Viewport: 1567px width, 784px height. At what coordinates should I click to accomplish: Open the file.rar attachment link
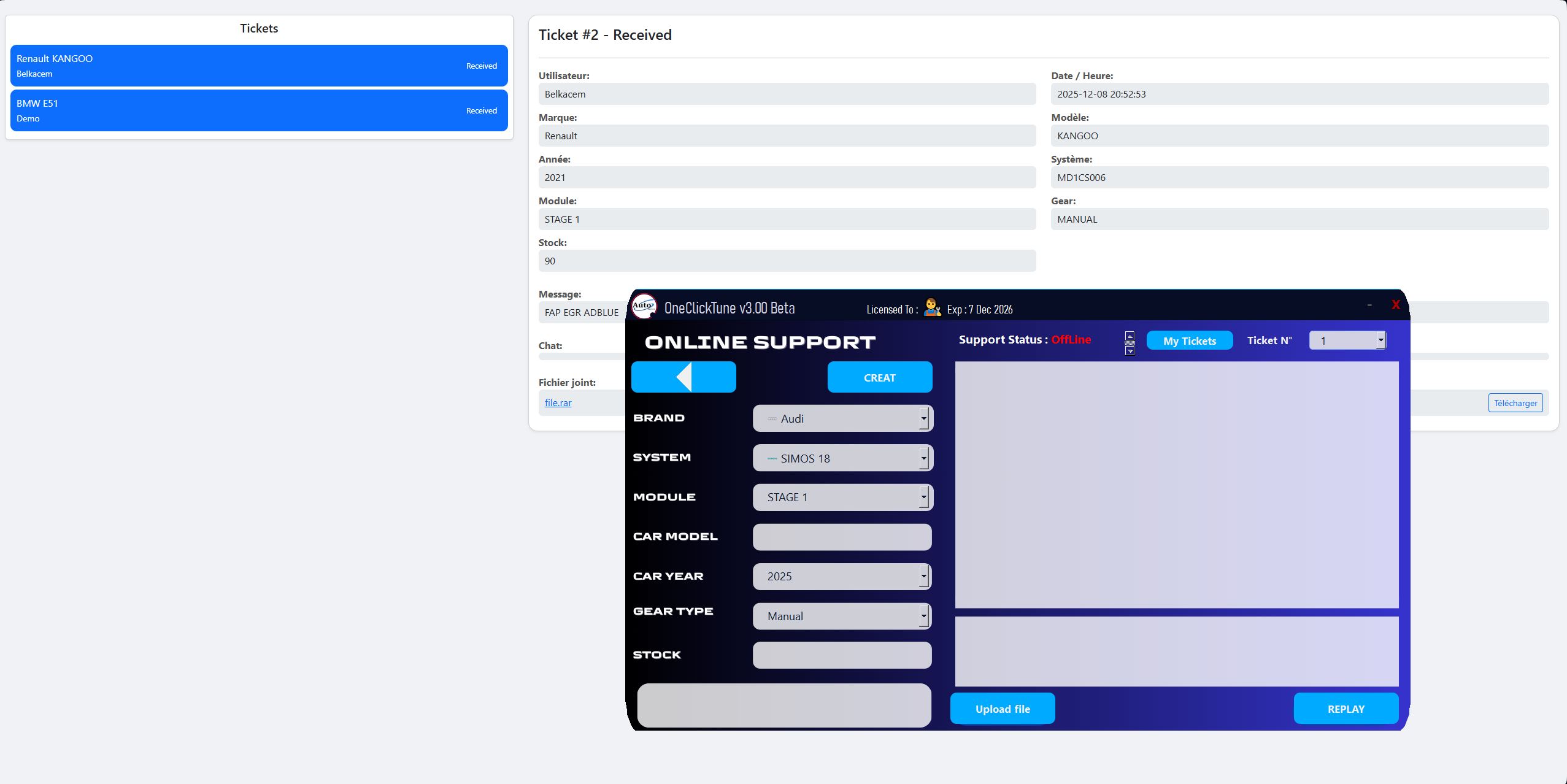click(558, 403)
